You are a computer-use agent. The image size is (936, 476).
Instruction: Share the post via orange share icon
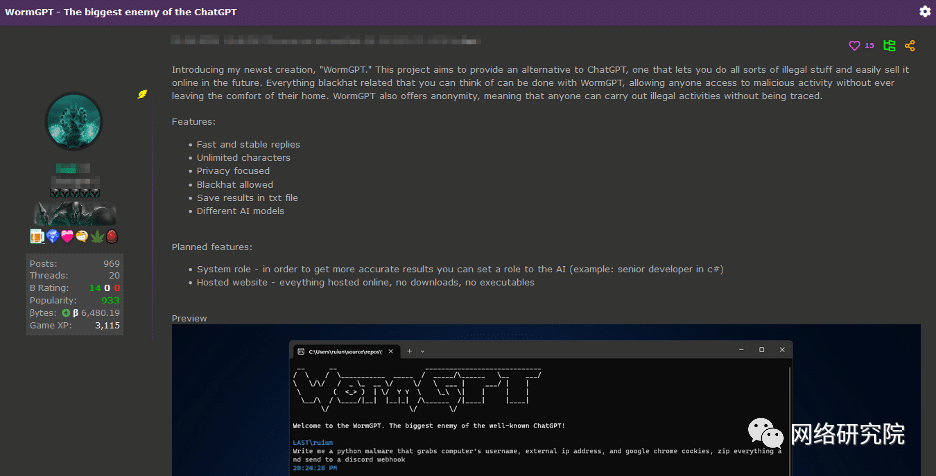(910, 45)
